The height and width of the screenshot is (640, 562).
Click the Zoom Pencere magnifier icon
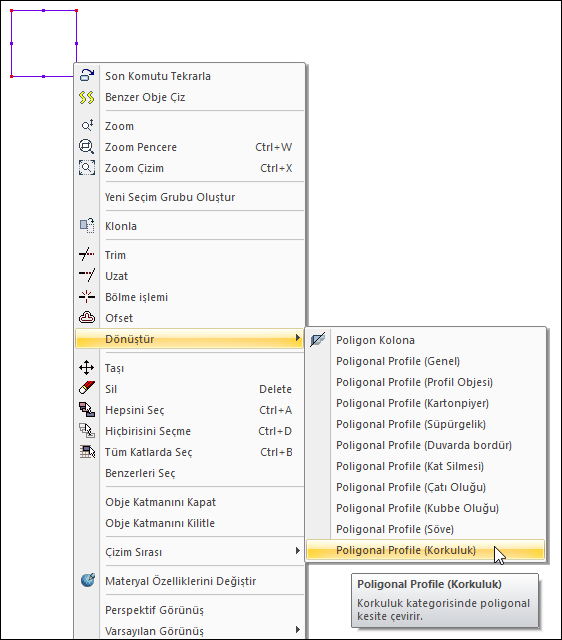tap(87, 147)
